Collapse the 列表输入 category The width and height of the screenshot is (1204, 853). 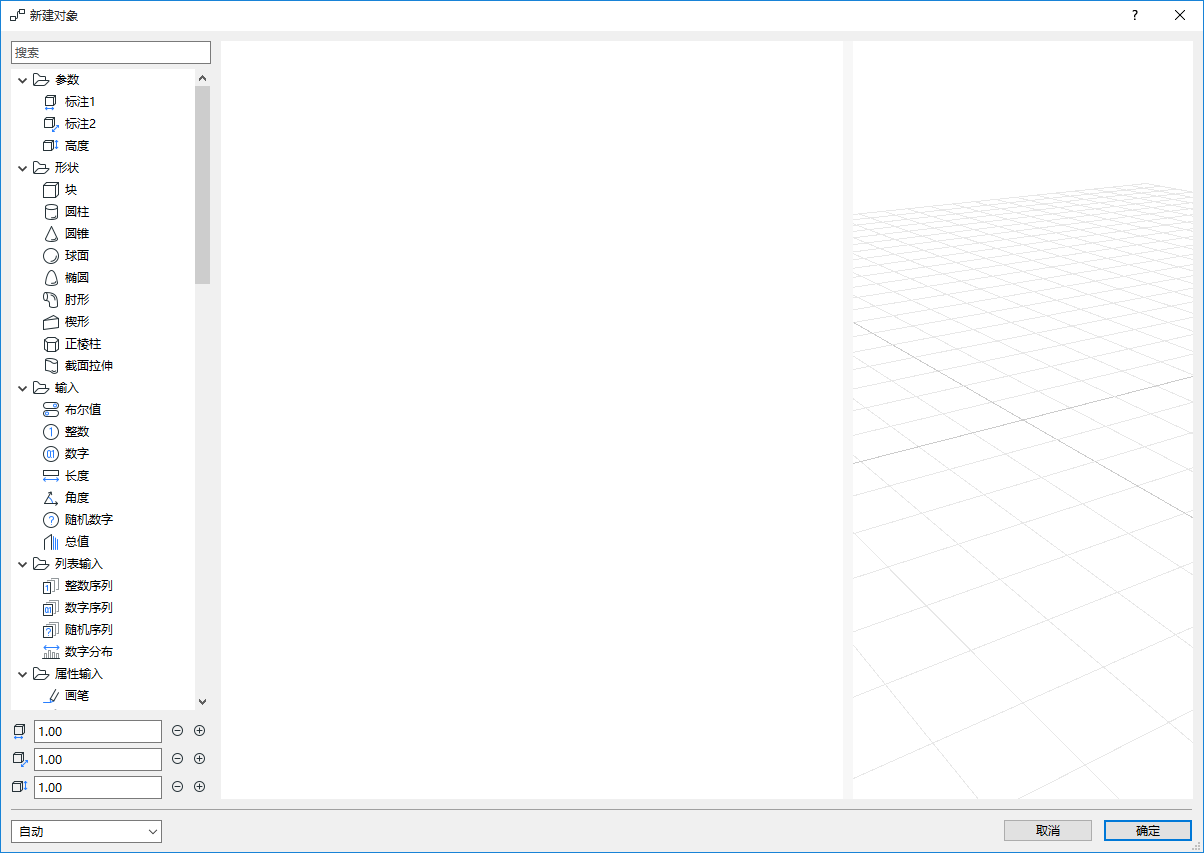[x=22, y=563]
